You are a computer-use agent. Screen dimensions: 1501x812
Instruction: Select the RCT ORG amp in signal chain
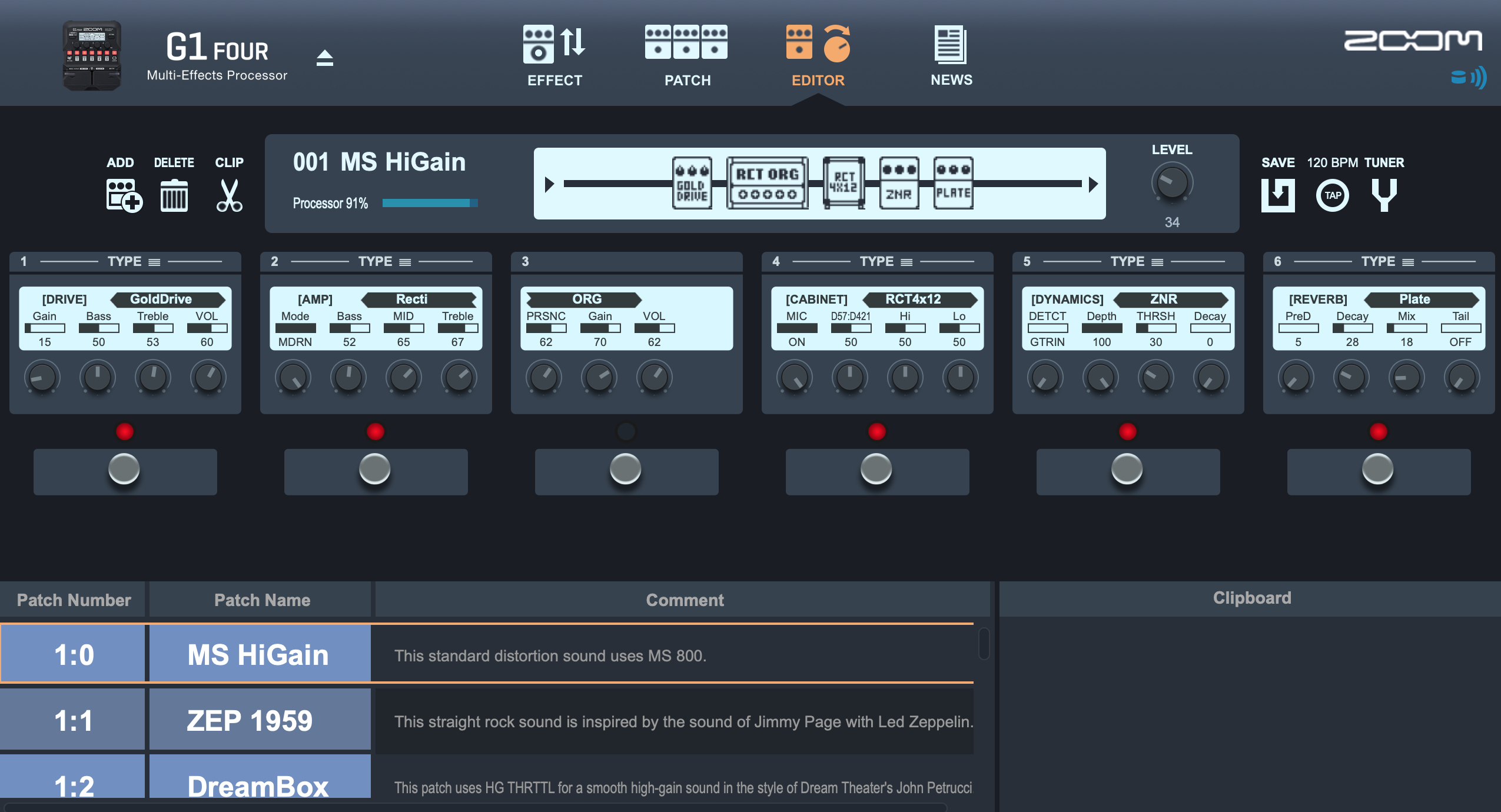coord(768,183)
